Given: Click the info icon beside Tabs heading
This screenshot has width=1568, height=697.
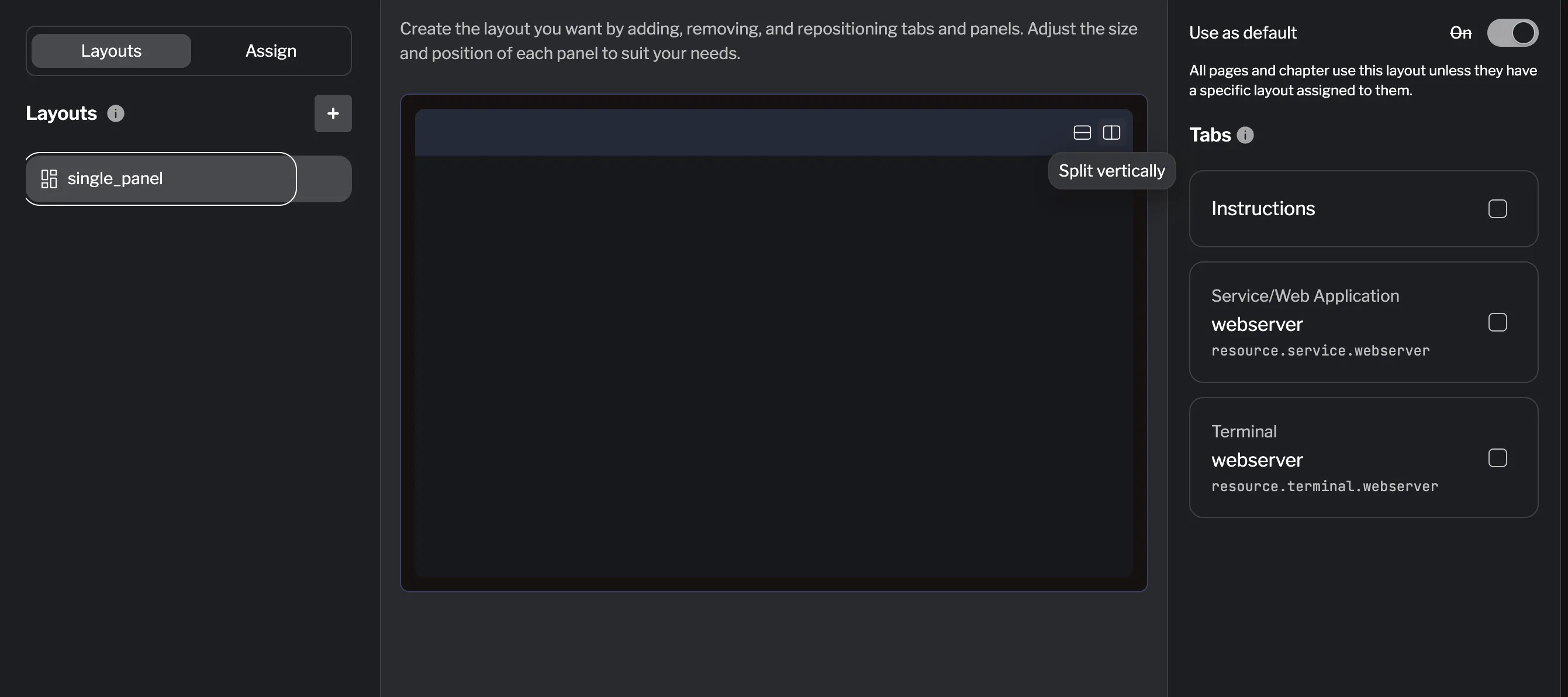Looking at the screenshot, I should 1245,135.
